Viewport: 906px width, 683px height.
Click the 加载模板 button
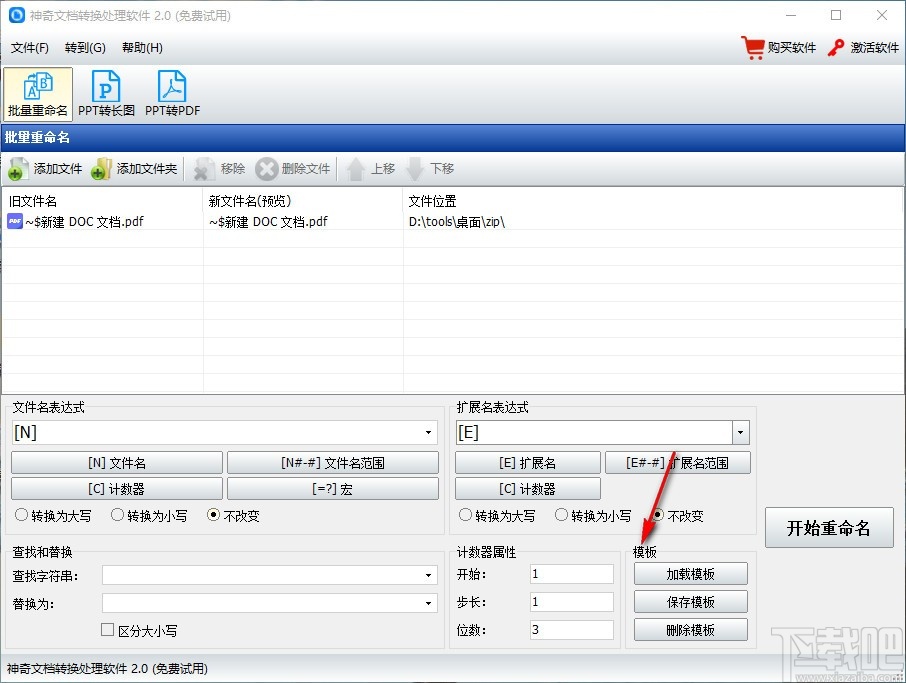click(690, 574)
